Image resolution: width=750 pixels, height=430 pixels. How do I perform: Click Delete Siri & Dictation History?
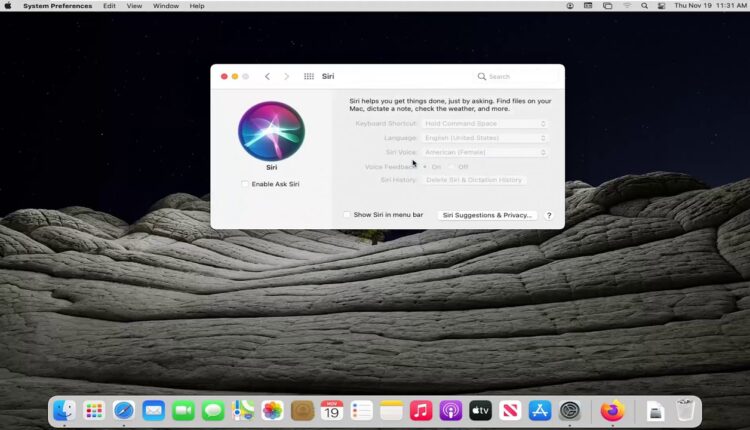tap(474, 180)
